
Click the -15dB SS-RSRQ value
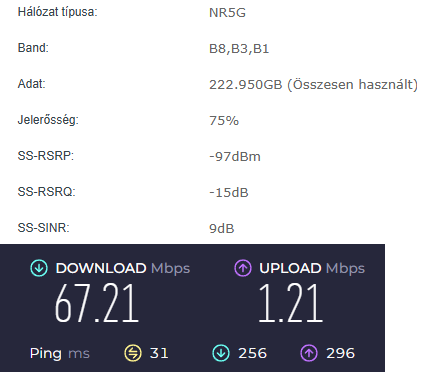(229, 193)
